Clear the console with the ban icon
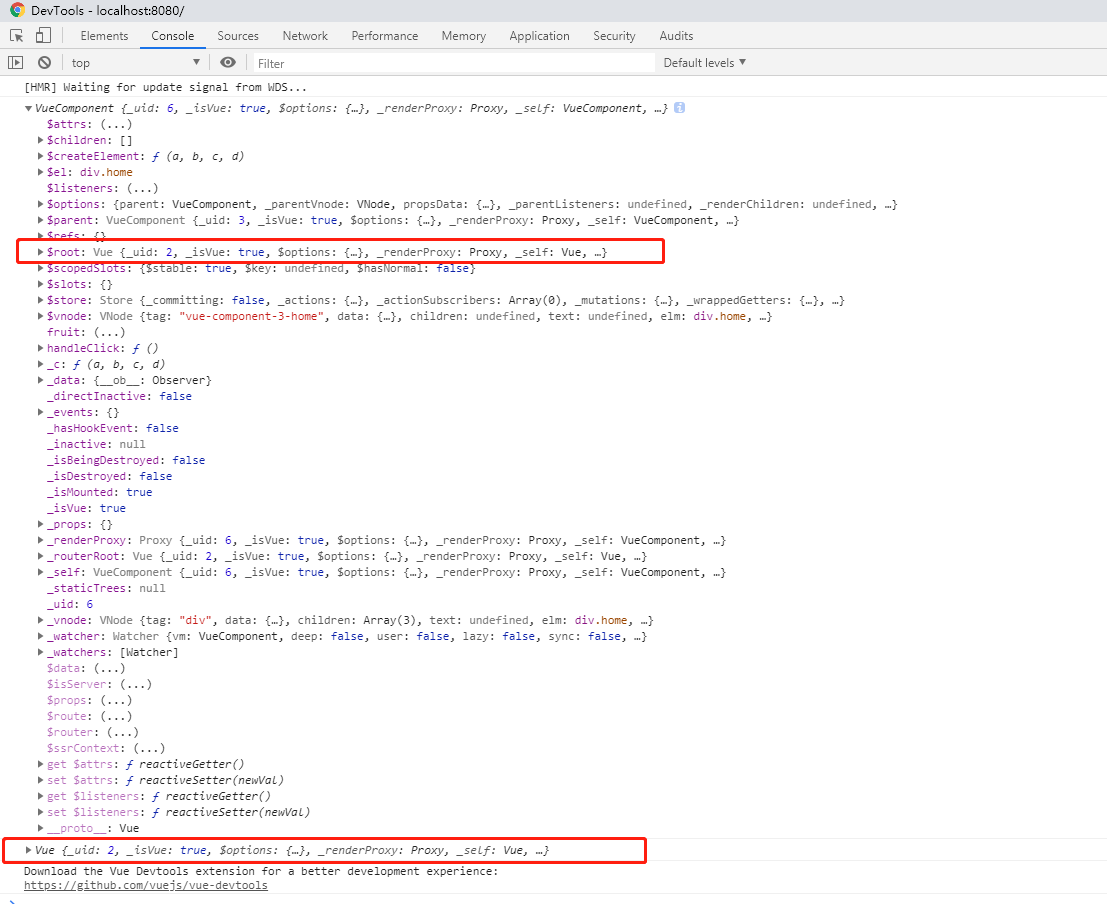Viewport: 1107px width, 904px height. [x=44, y=63]
